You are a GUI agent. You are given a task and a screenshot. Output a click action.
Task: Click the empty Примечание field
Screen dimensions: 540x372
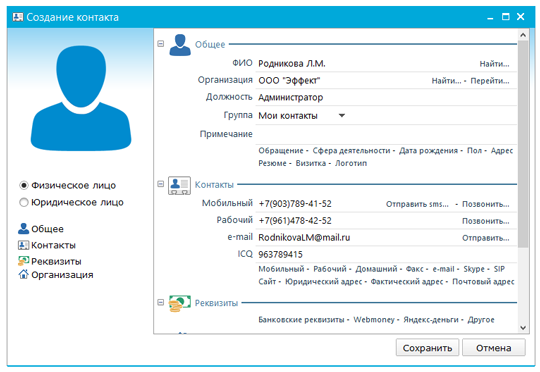(x=386, y=134)
